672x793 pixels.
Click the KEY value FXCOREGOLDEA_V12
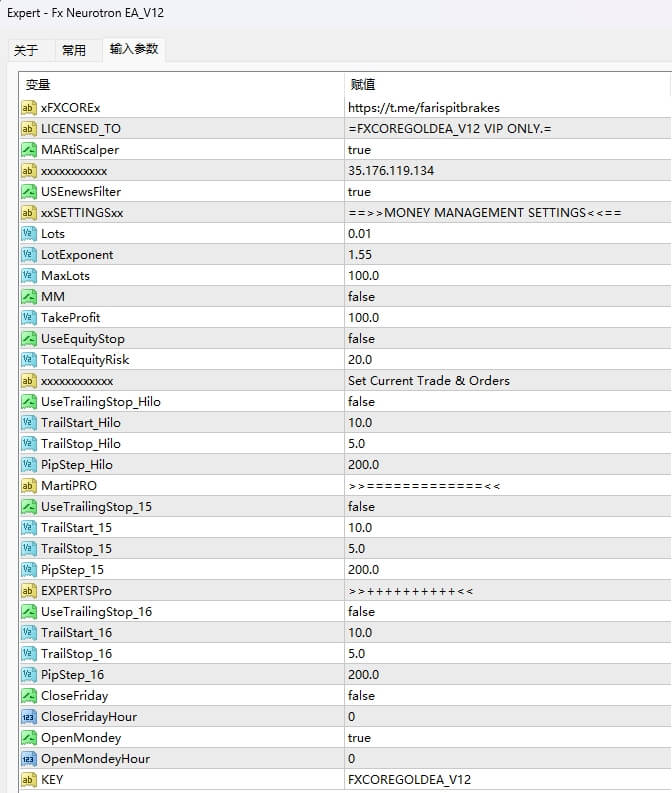pos(409,779)
